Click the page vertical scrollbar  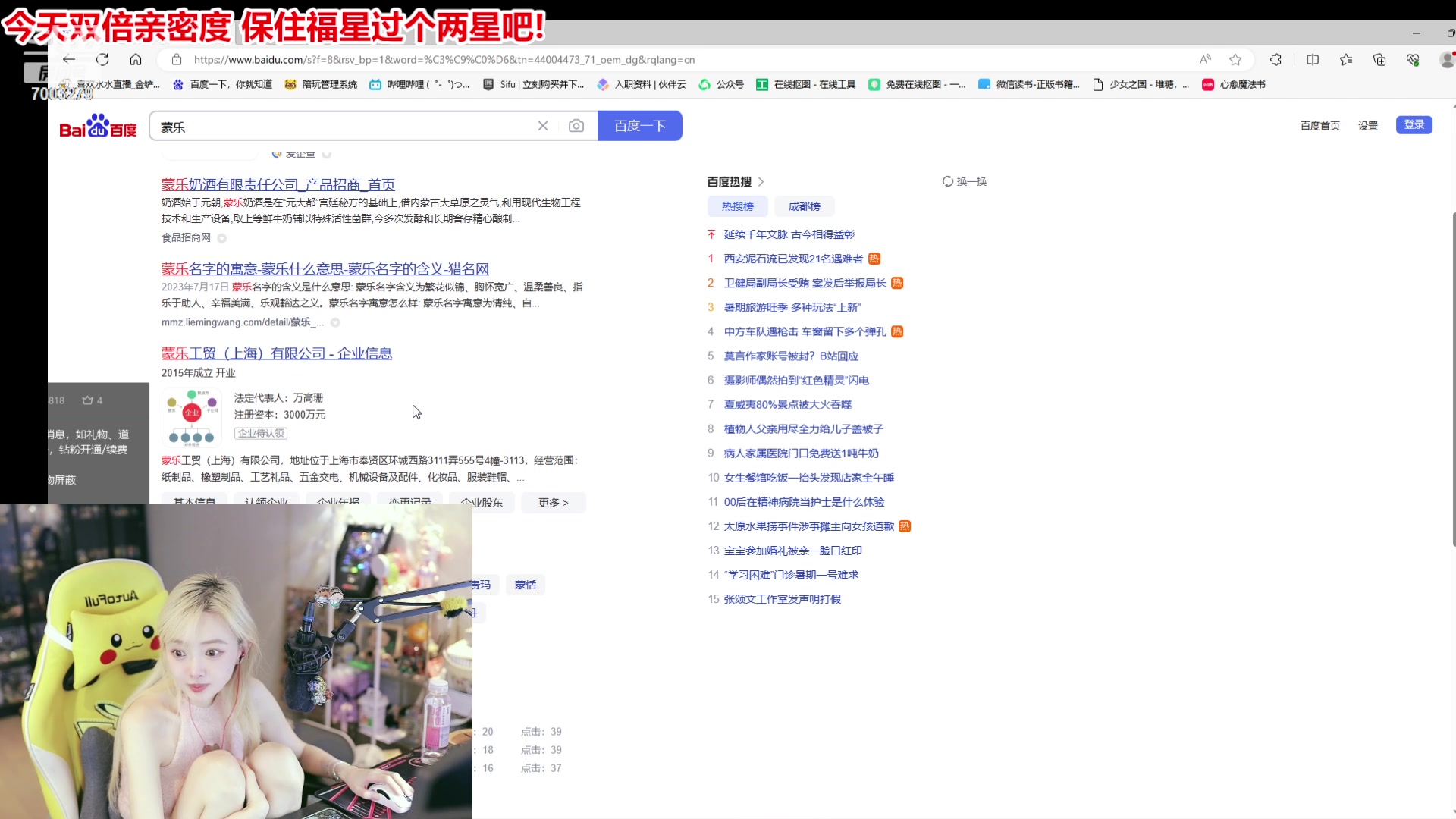point(1453,379)
